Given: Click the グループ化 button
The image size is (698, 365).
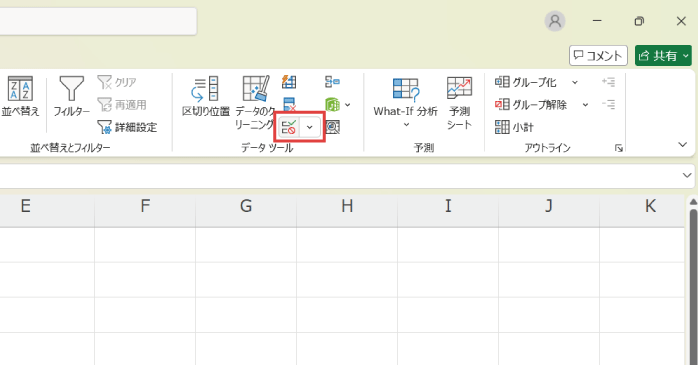Looking at the screenshot, I should (526, 82).
